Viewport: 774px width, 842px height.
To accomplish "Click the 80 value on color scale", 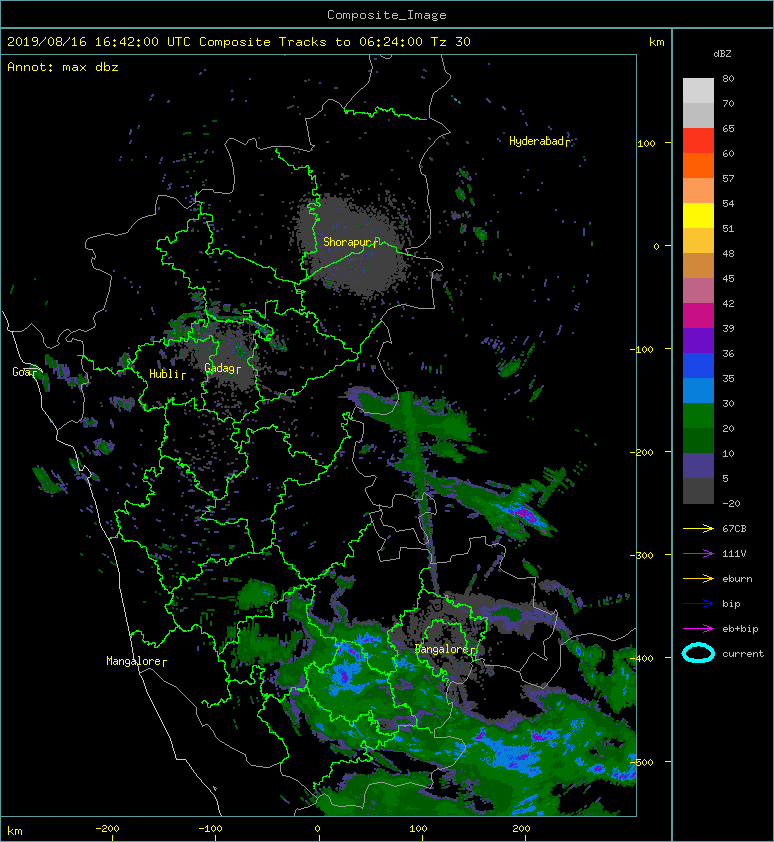I will pos(728,78).
